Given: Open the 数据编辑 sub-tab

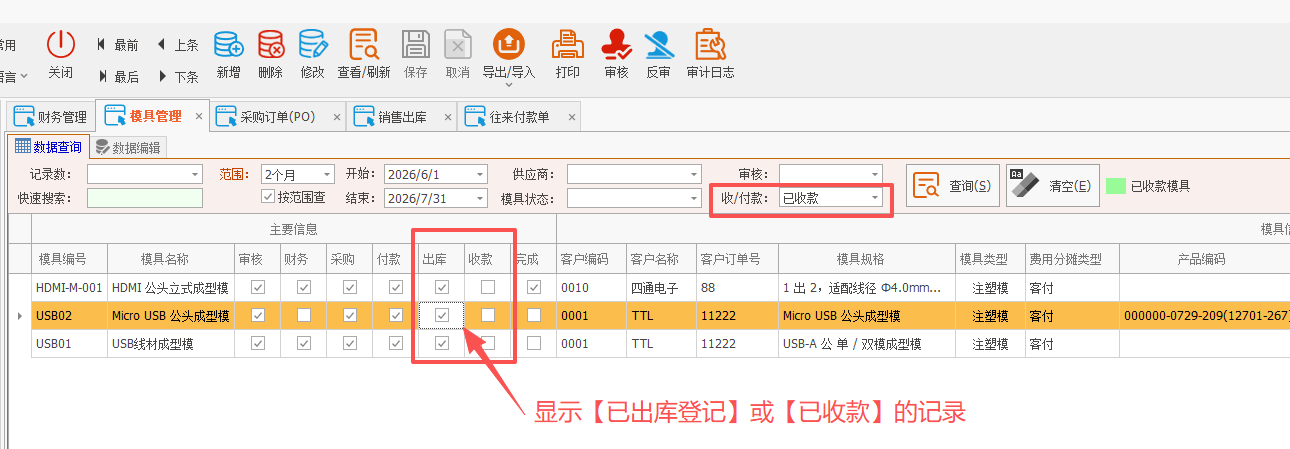Looking at the screenshot, I should pos(127,147).
